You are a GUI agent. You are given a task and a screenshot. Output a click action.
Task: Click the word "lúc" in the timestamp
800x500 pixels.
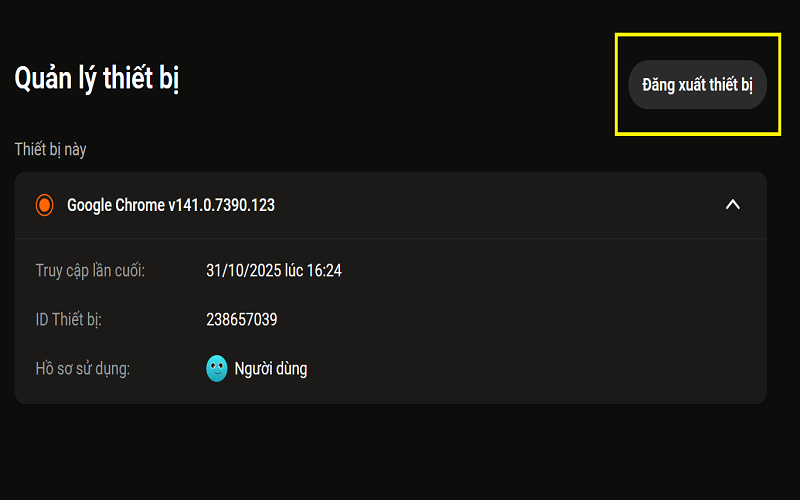click(295, 270)
